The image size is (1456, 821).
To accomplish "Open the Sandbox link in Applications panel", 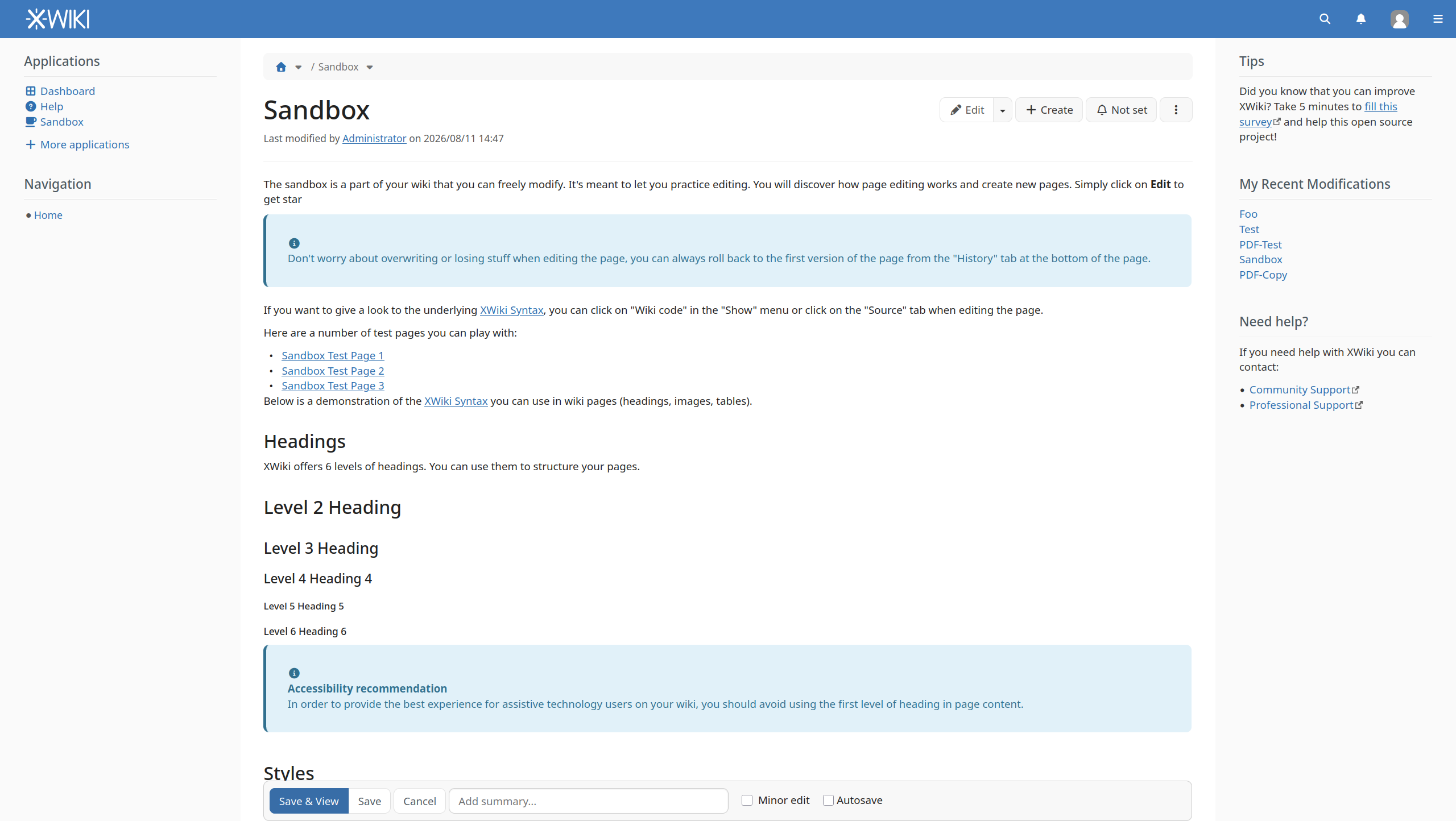I will [x=62, y=122].
